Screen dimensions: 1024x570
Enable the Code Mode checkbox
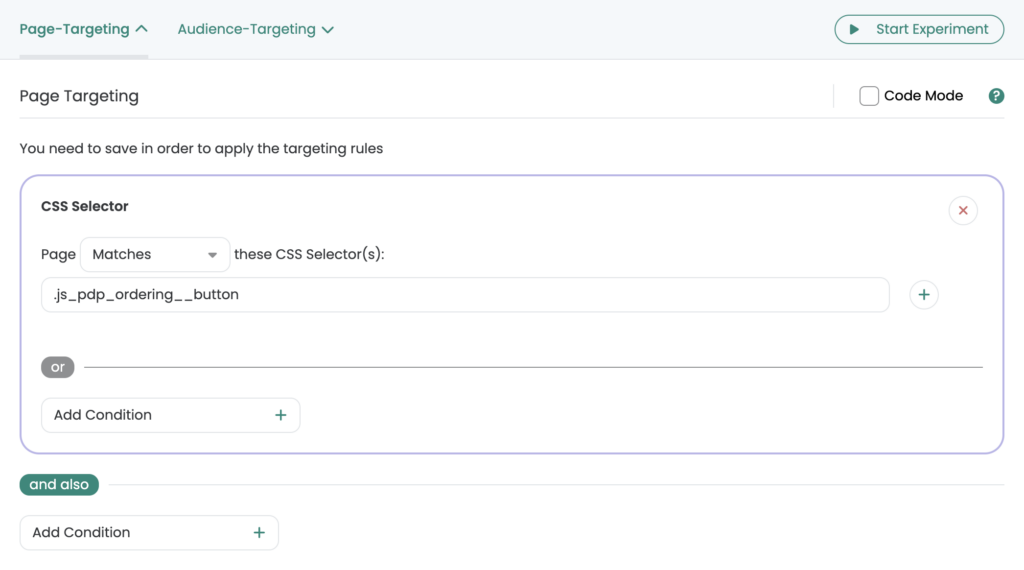(869, 96)
